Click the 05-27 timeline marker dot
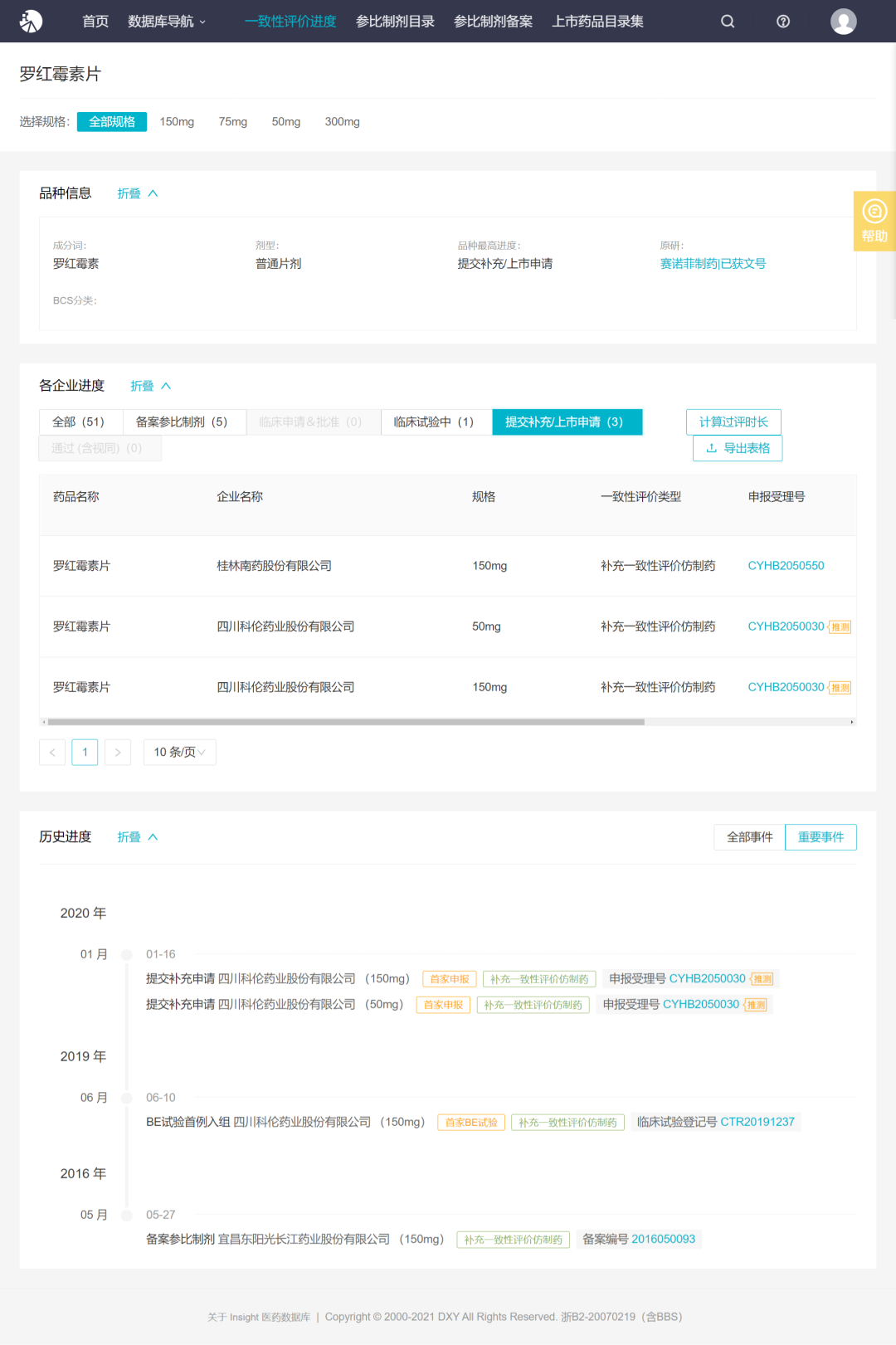This screenshot has height=1345, width=896. pos(127,1216)
